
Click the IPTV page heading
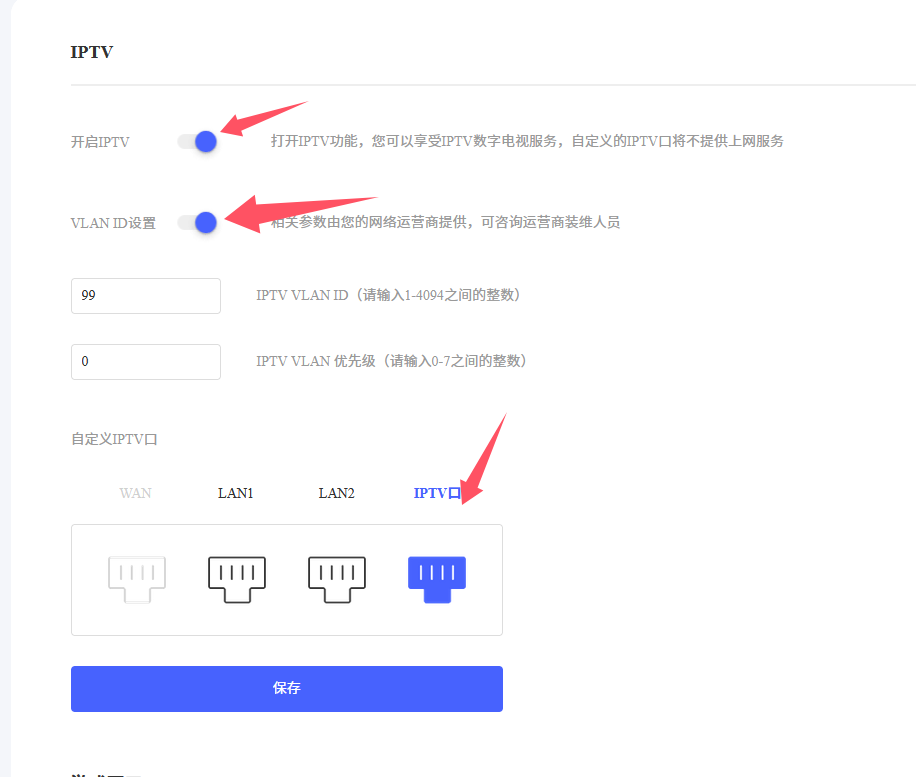[92, 52]
